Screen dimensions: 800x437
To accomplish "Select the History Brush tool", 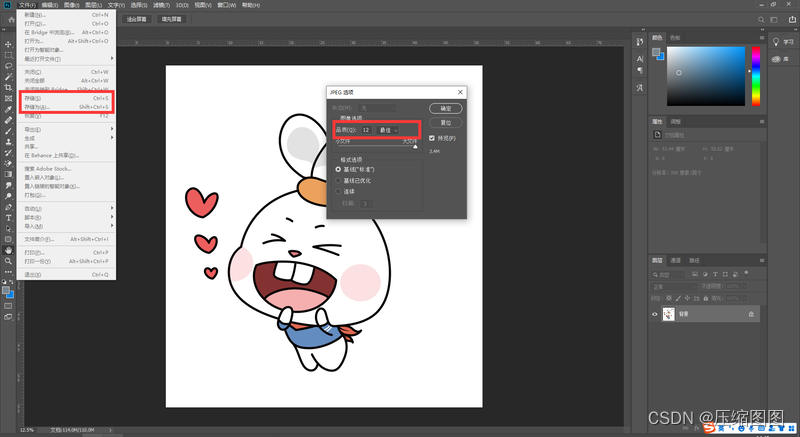I will click(x=8, y=152).
